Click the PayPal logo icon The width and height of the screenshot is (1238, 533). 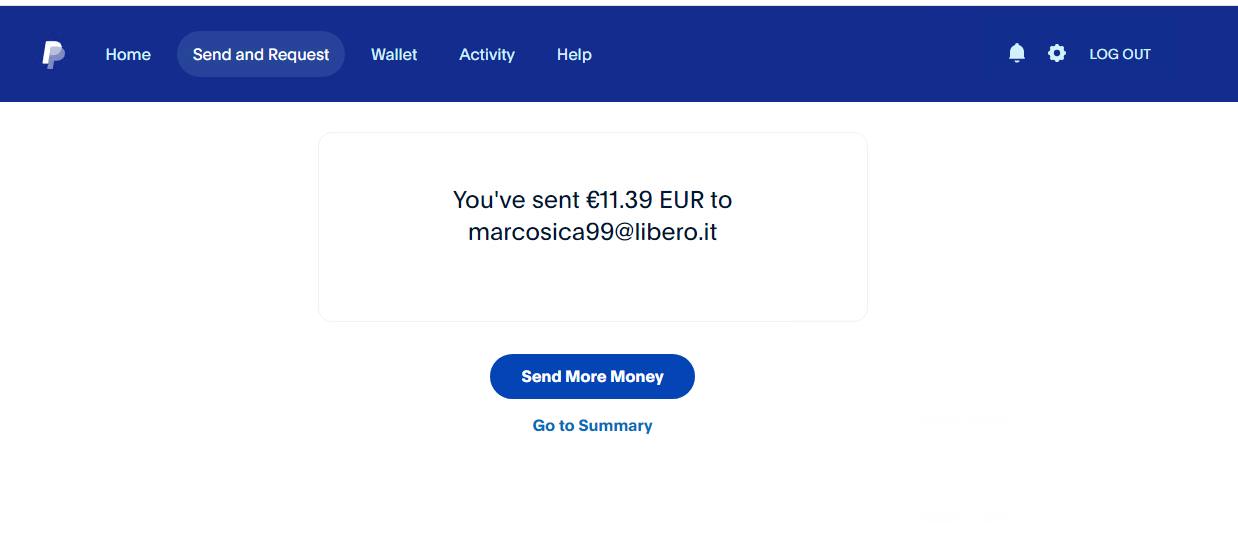coord(54,55)
